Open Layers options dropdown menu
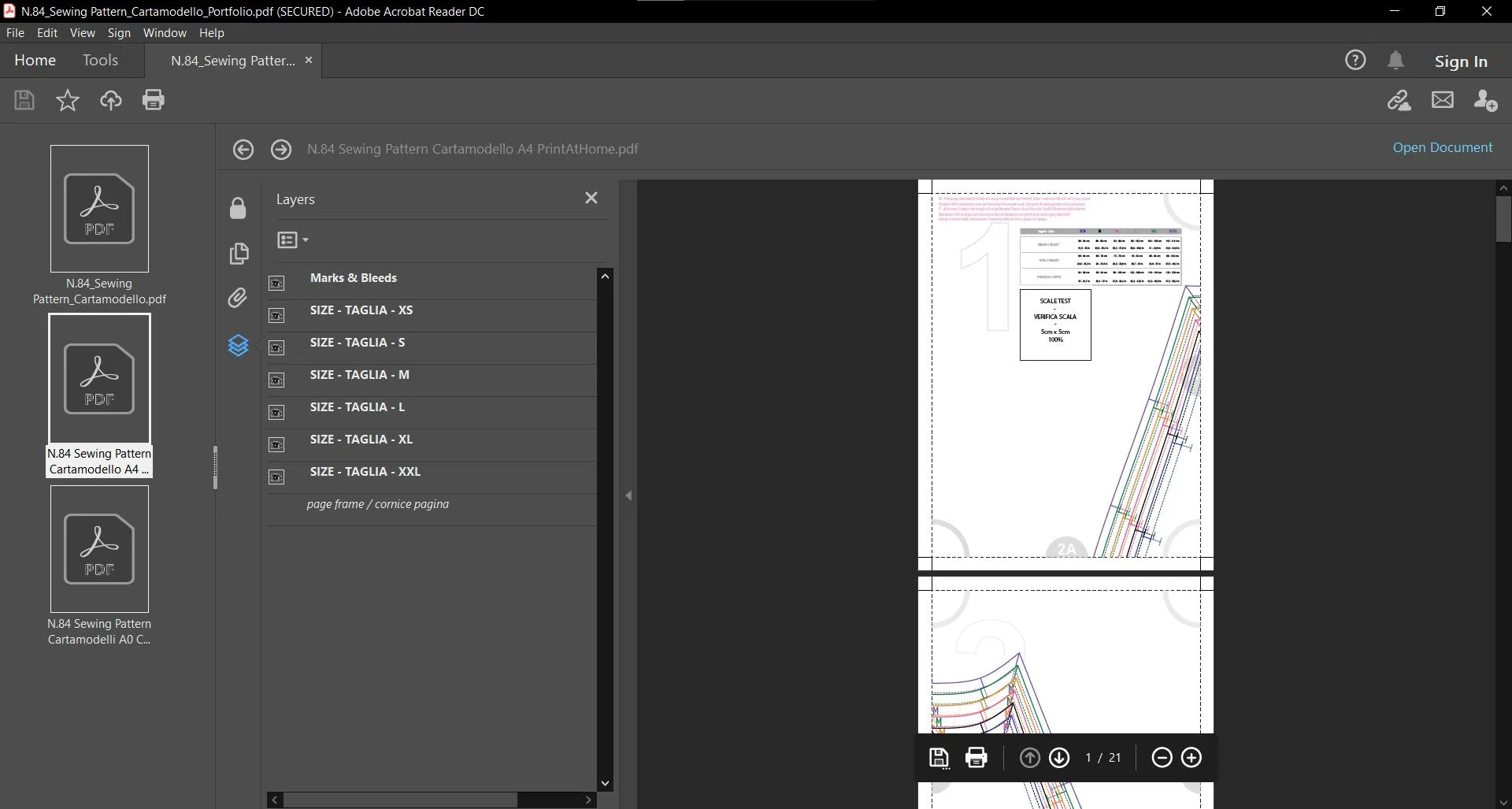The height and width of the screenshot is (809, 1512). point(293,240)
